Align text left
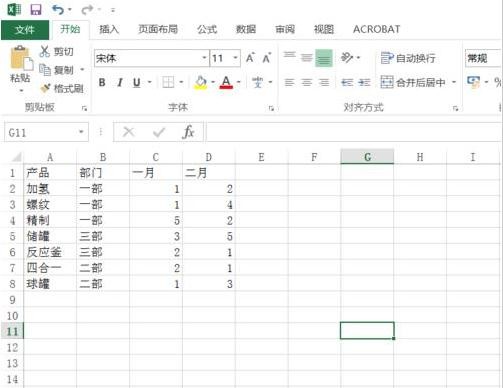503x388 pixels. 289,82
